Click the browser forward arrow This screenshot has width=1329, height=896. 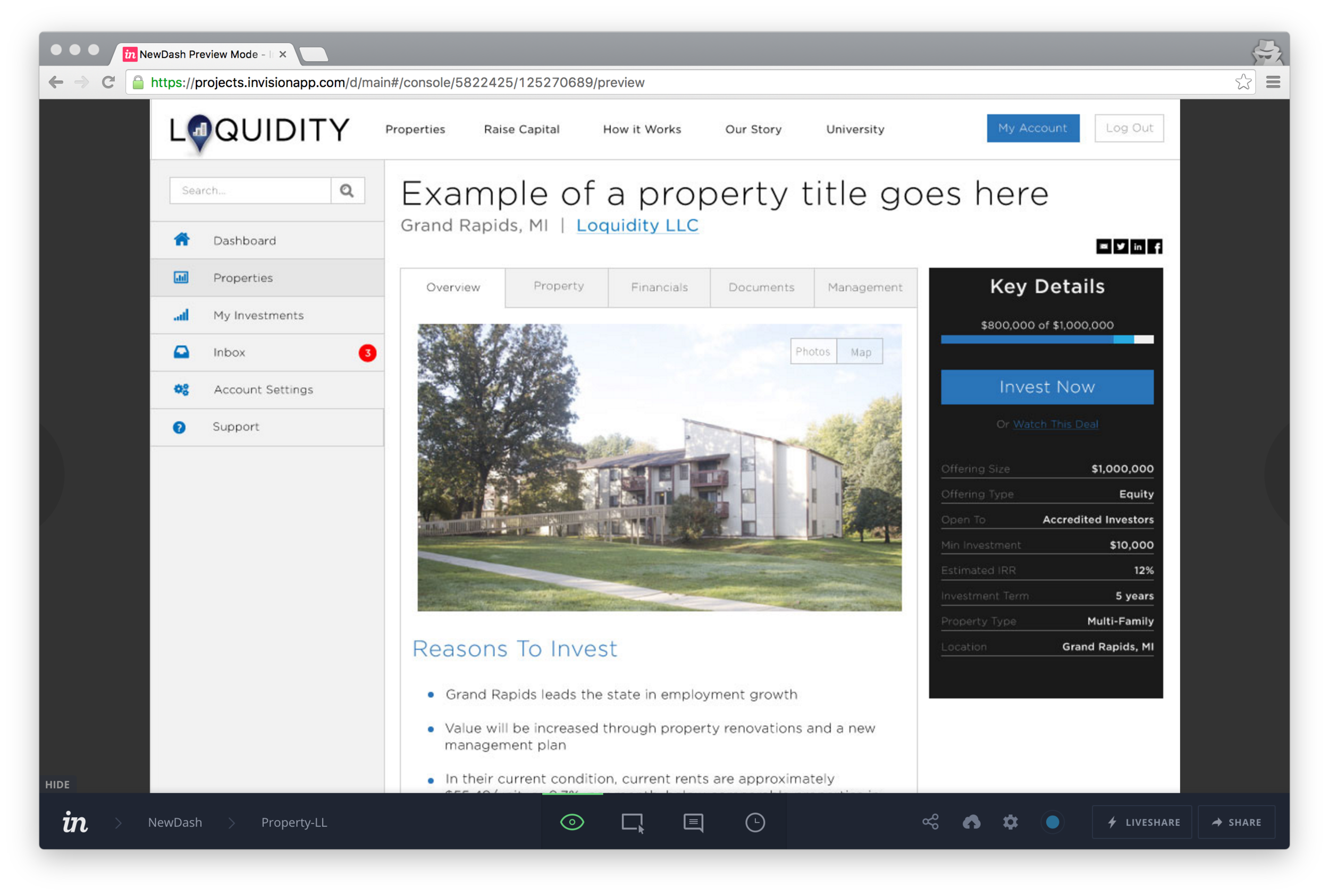coord(82,82)
